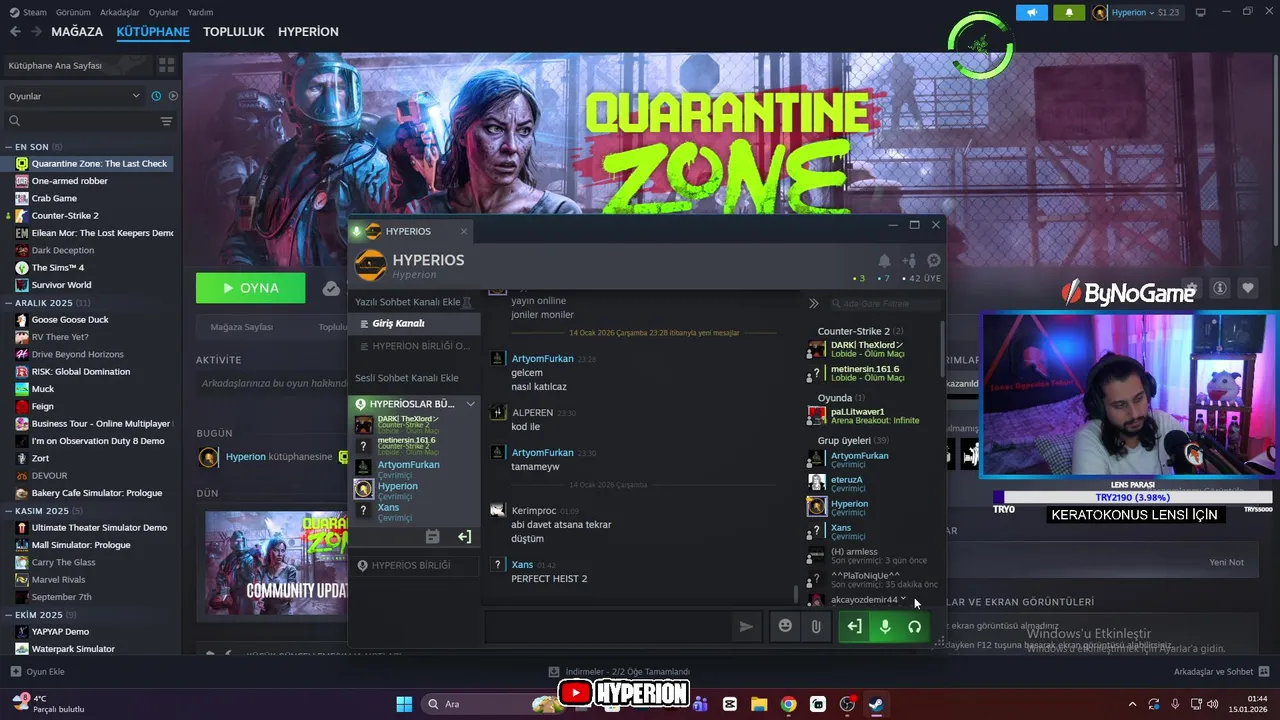Image resolution: width=1280 pixels, height=720 pixels.
Task: Open chat notification bell in HYPERIOS window
Action: point(884,261)
